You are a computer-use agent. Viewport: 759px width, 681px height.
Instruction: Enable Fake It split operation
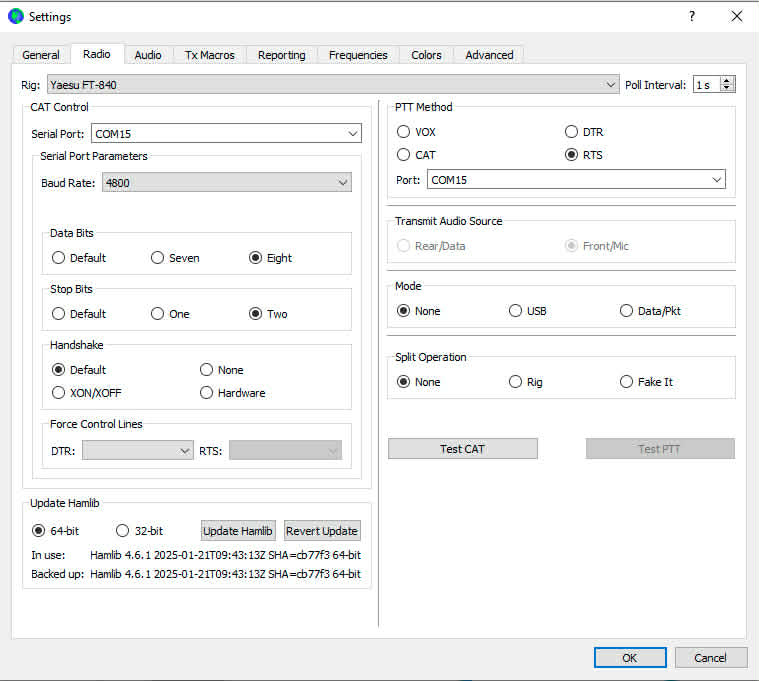[627, 382]
